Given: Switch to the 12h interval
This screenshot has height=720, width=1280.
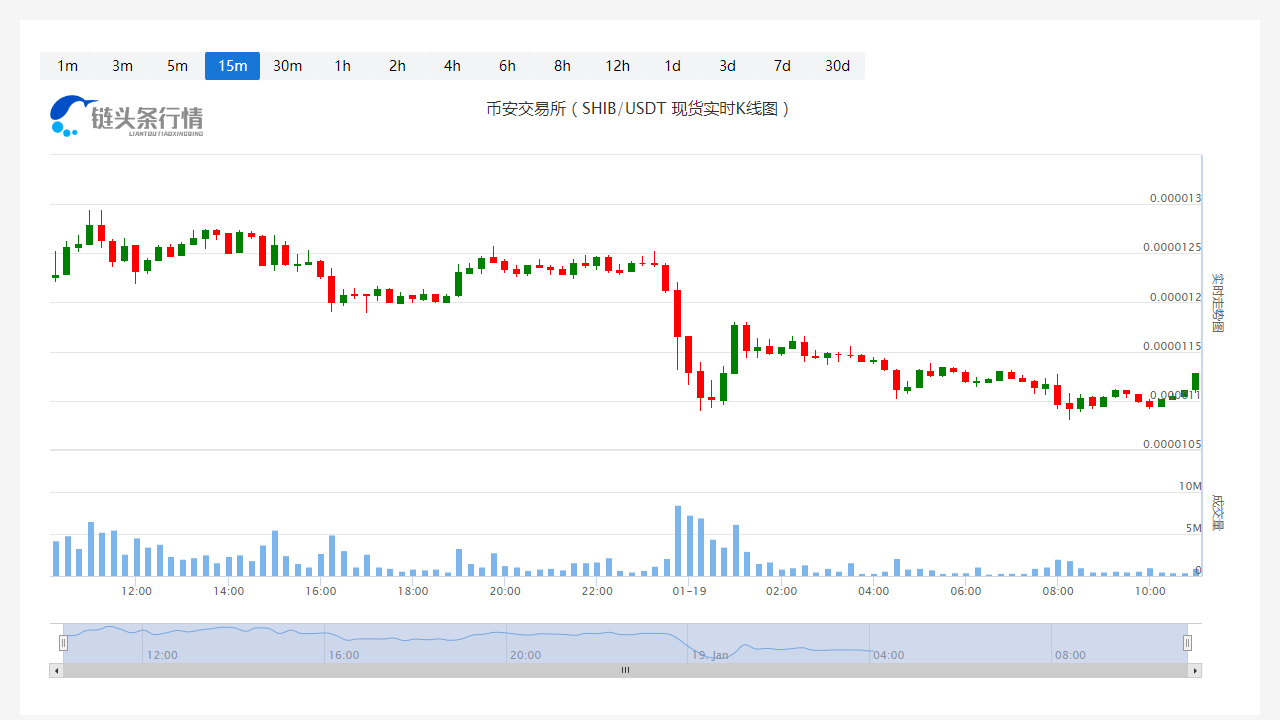Looking at the screenshot, I should pos(617,66).
